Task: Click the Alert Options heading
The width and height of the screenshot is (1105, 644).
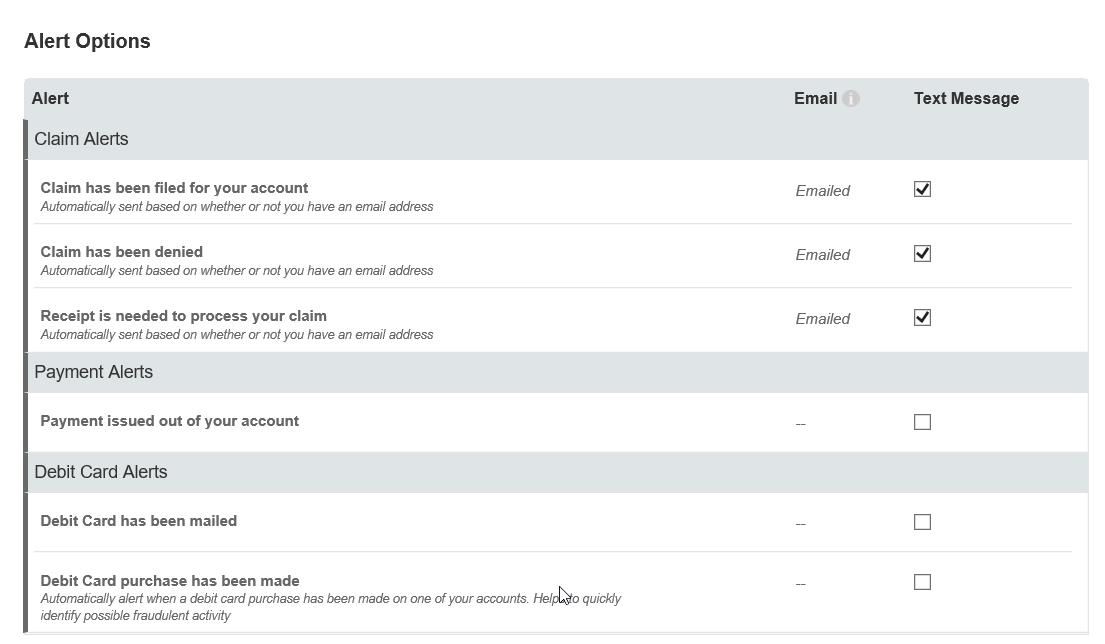Action: pos(87,41)
